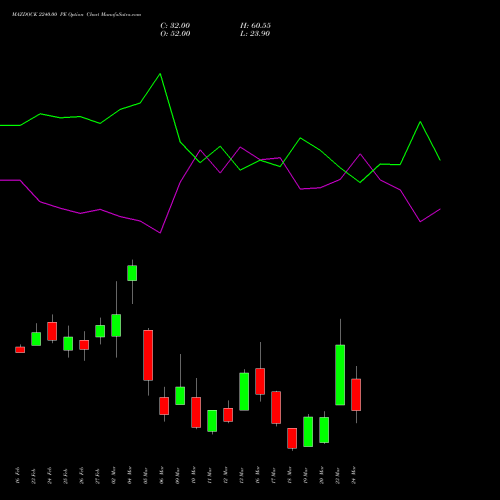Select the tall red candlestick above 05 Mar
Viewport: 500px width, 500px height.
[x=148, y=355]
